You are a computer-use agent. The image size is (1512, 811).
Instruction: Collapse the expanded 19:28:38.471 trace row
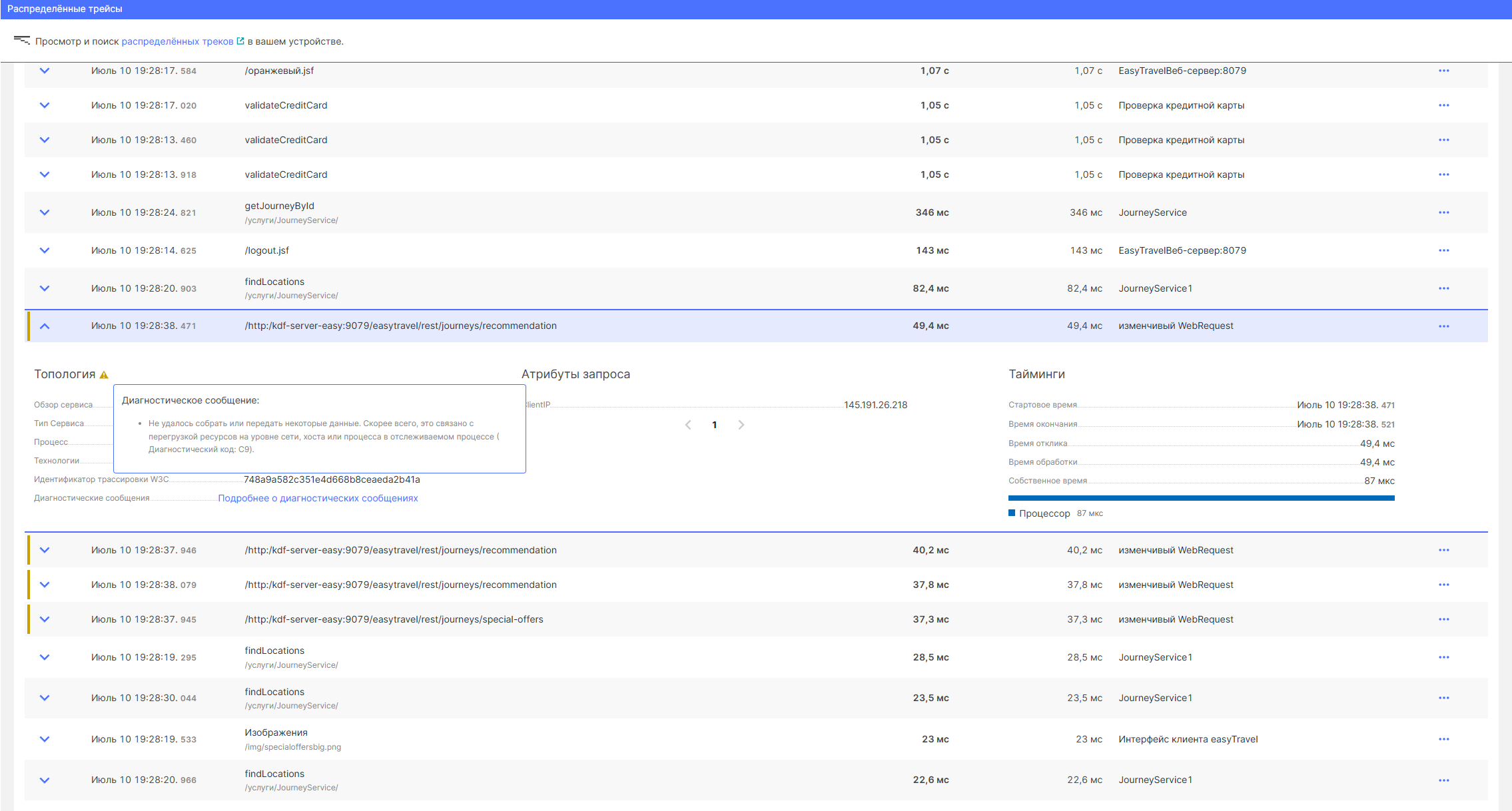pos(45,326)
